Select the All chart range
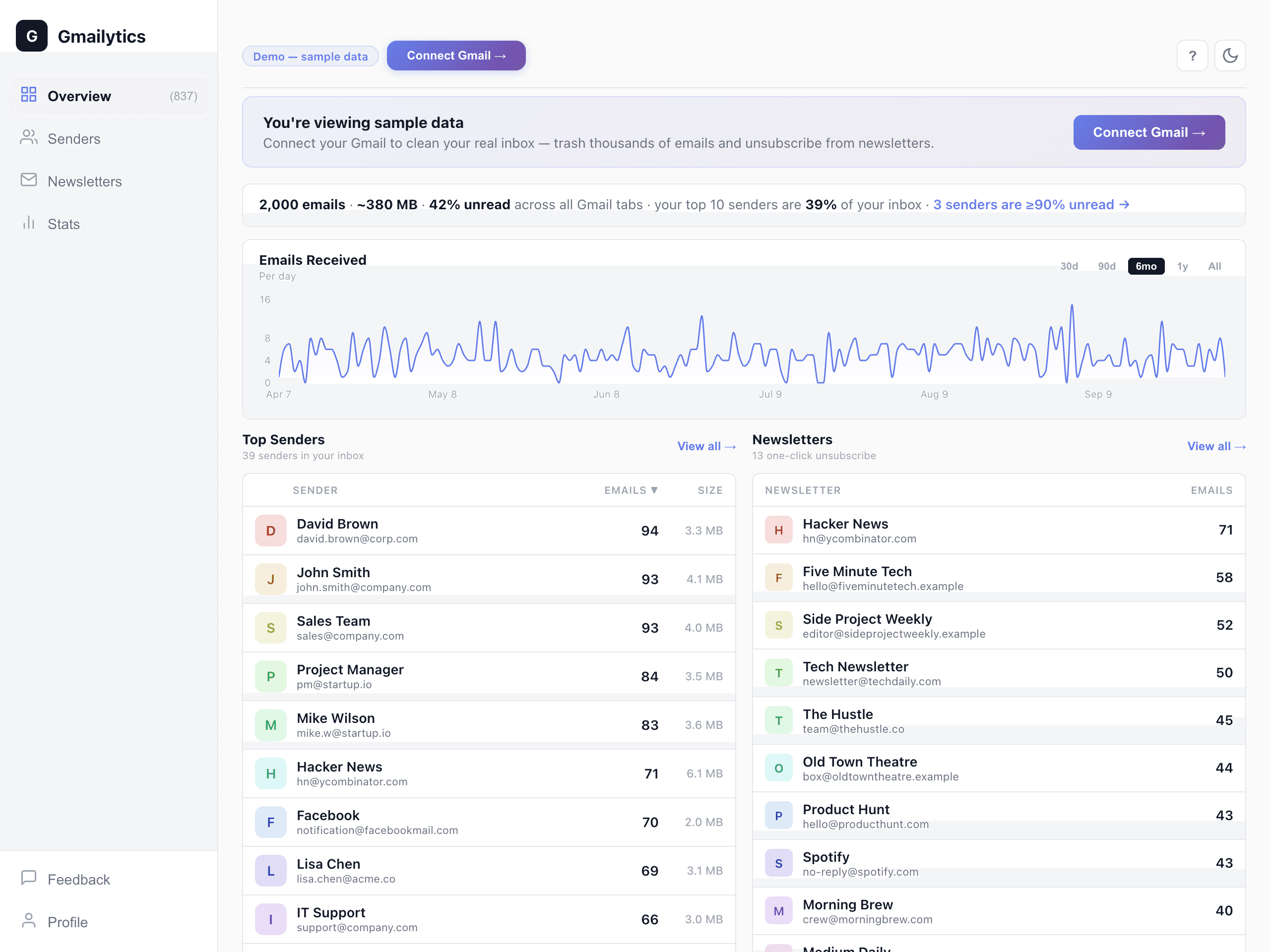 1214,266
